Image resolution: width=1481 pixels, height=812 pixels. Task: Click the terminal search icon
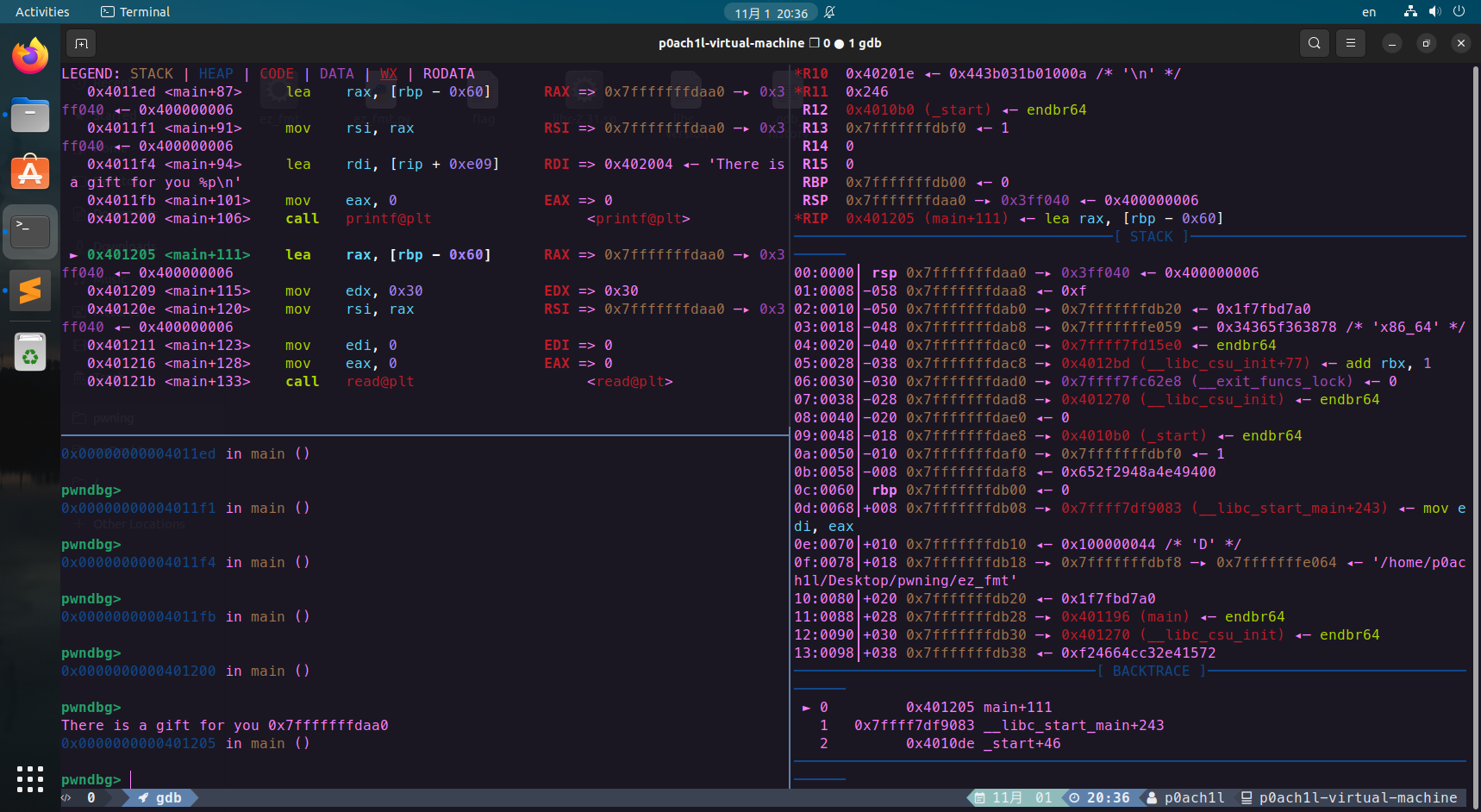point(1314,43)
